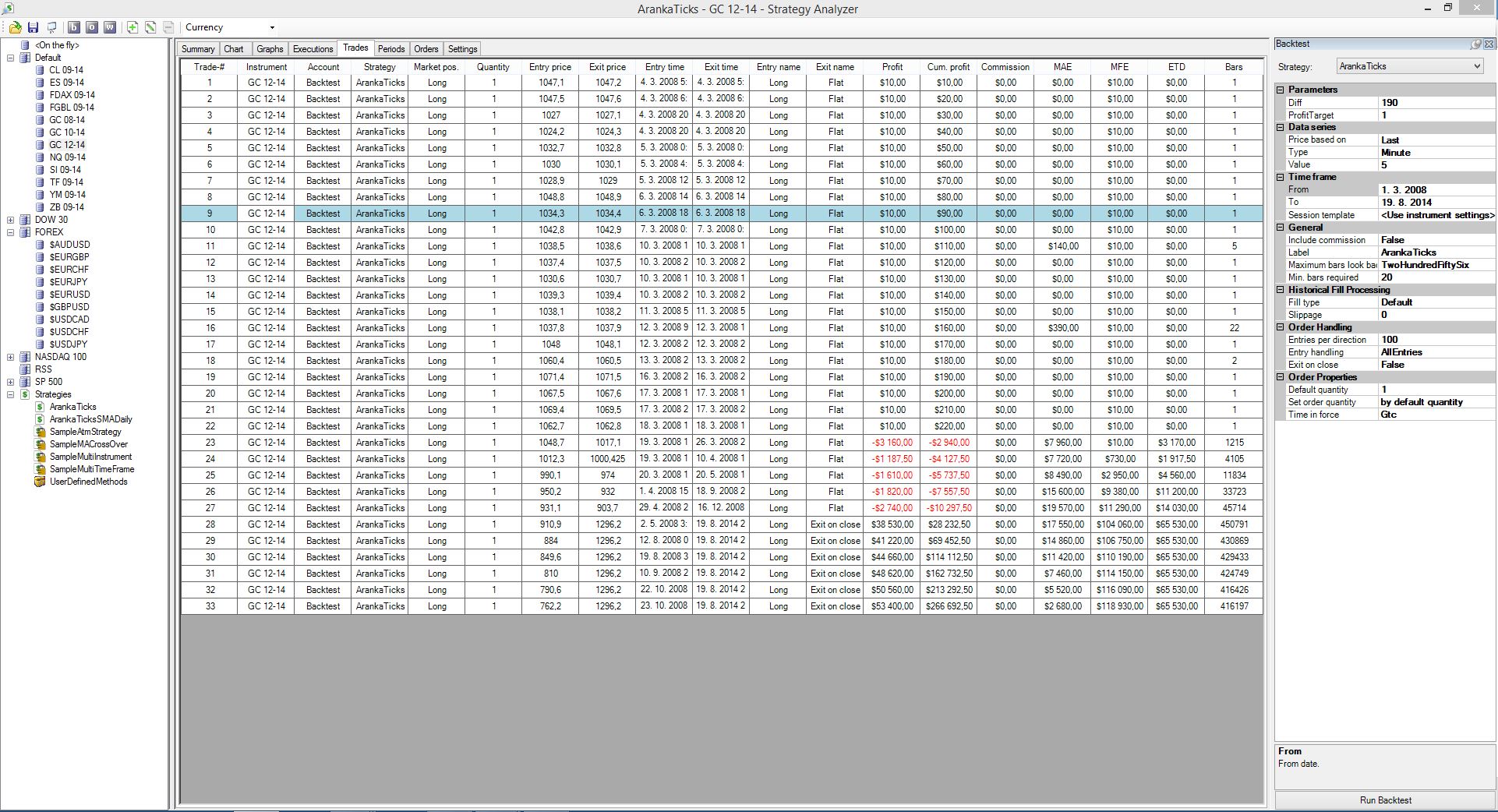Click the database icon beside <On the fly>
Screen dimensions: 1498x812
pyautogui.click(x=25, y=45)
